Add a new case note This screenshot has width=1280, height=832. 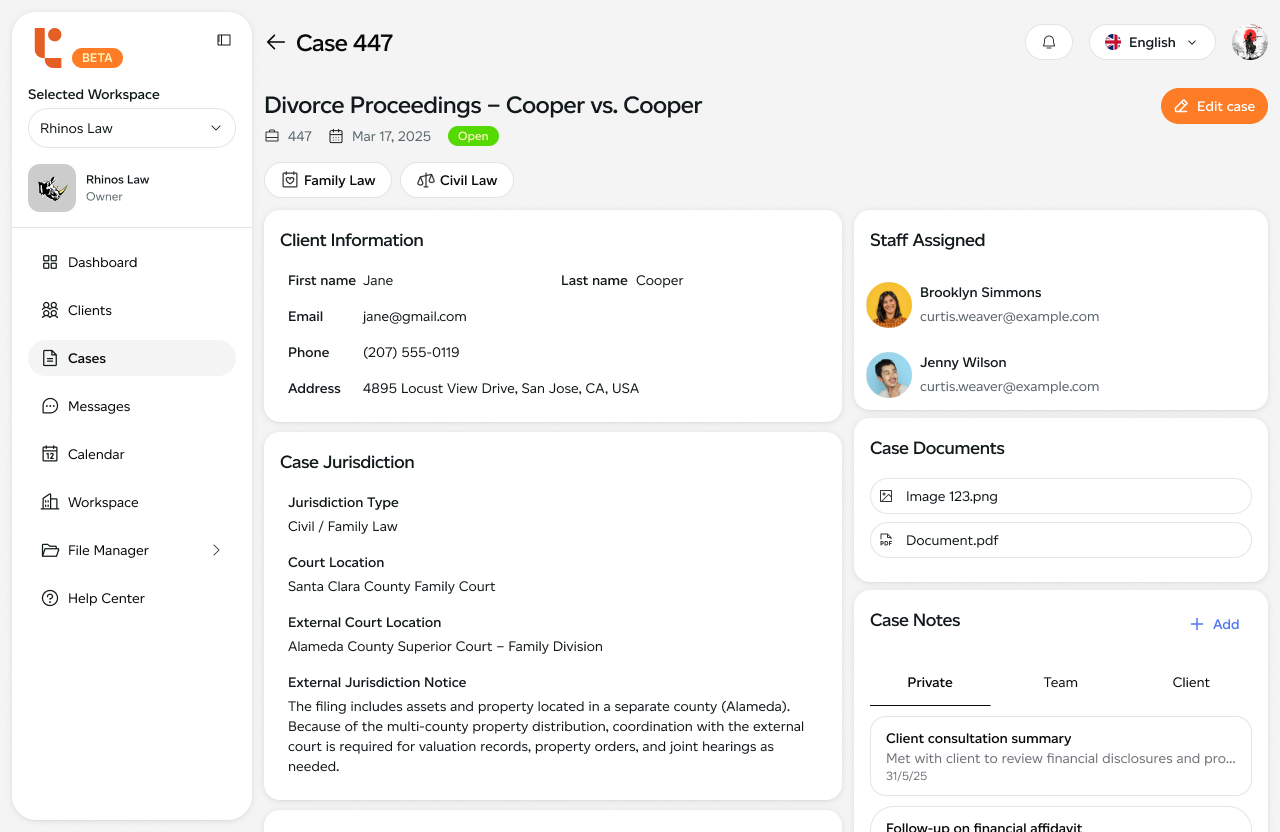click(1214, 624)
